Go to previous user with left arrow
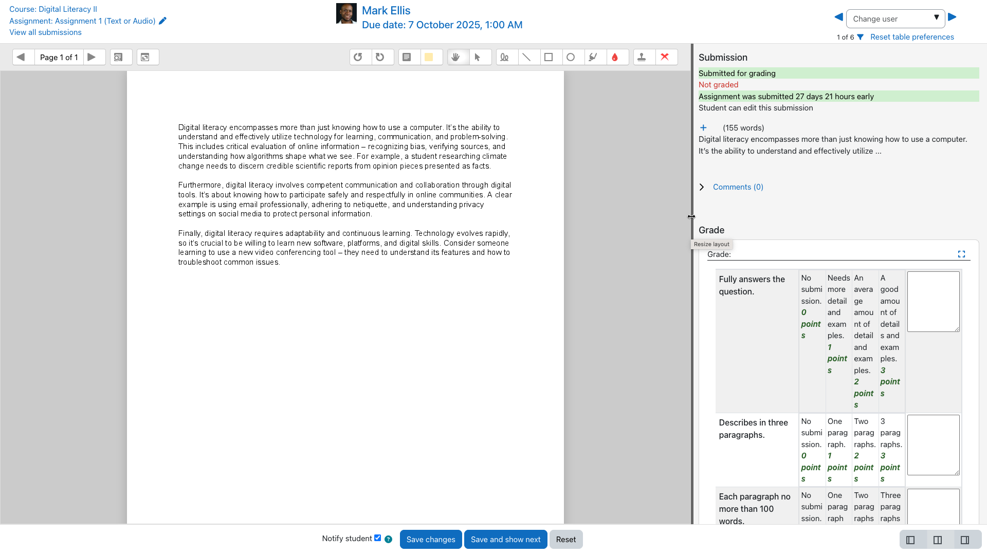The image size is (987, 555). coord(838,18)
